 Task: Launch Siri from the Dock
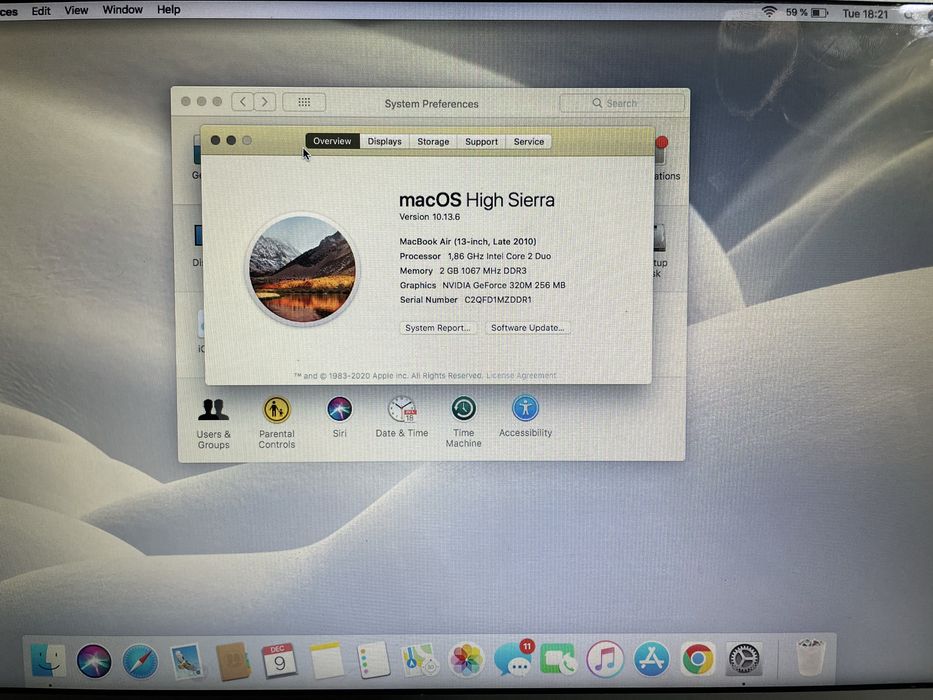94,661
